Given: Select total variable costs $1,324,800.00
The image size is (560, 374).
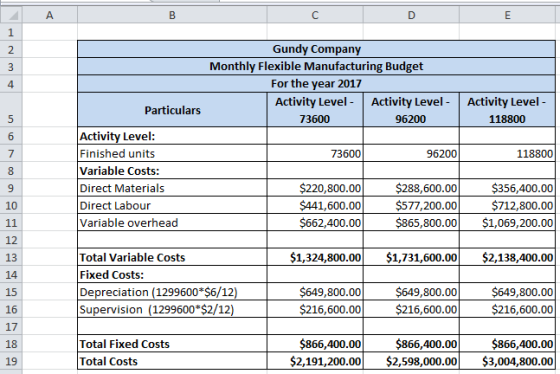Looking at the screenshot, I should pos(315,257).
